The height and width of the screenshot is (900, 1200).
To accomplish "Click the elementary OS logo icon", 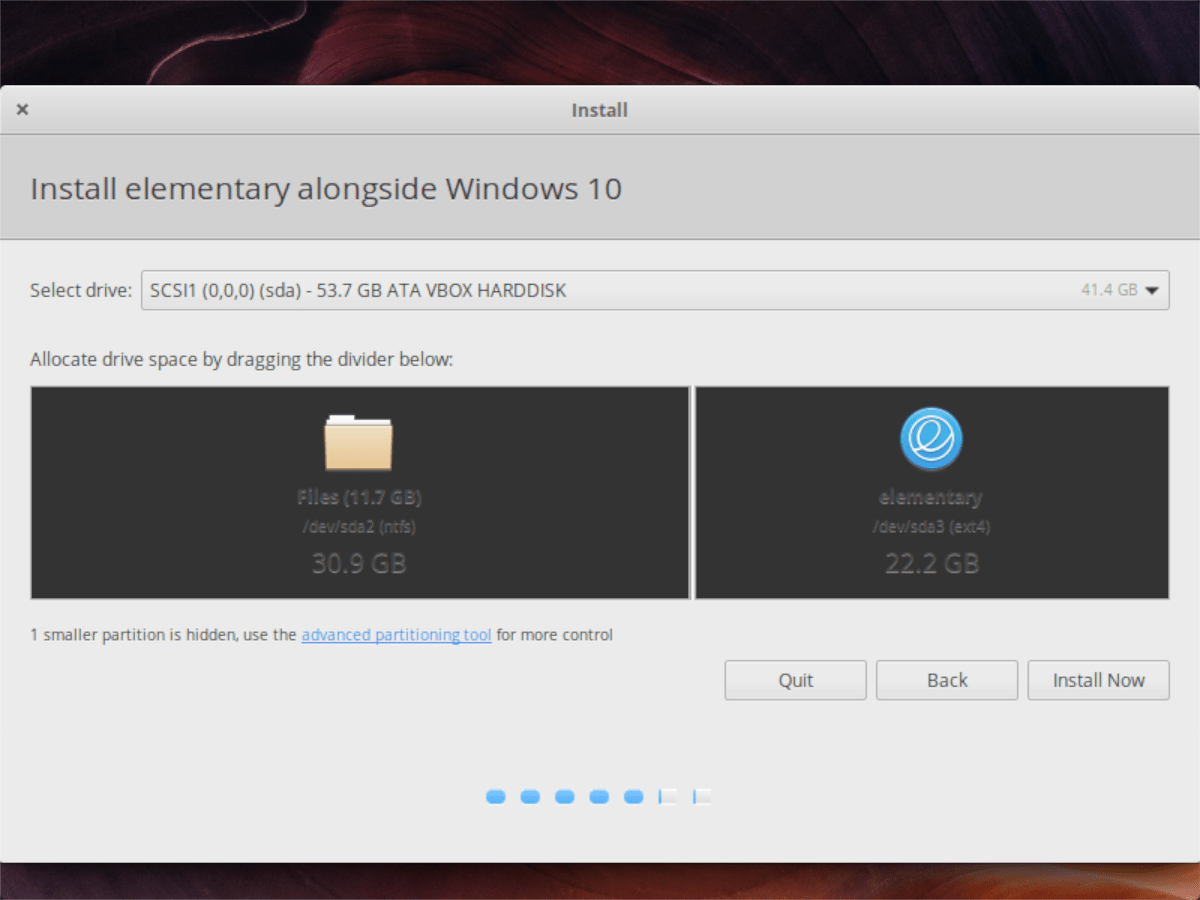I will (x=931, y=439).
